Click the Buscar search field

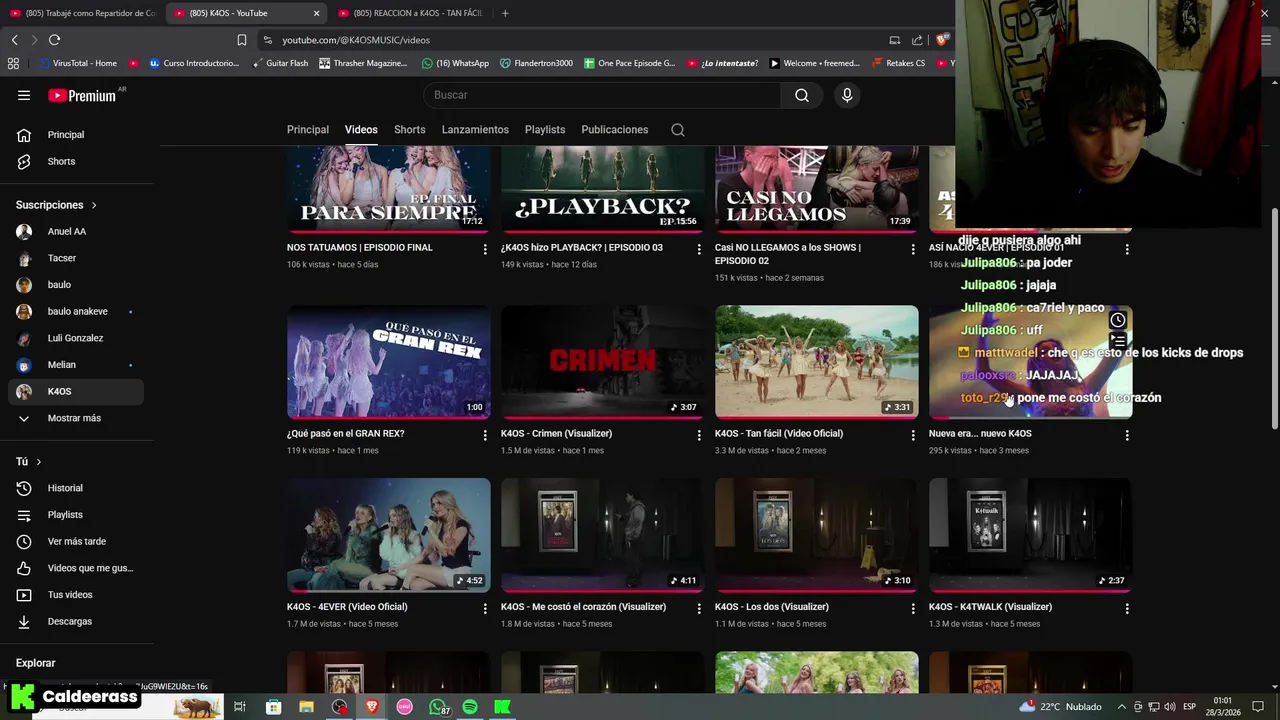point(603,95)
